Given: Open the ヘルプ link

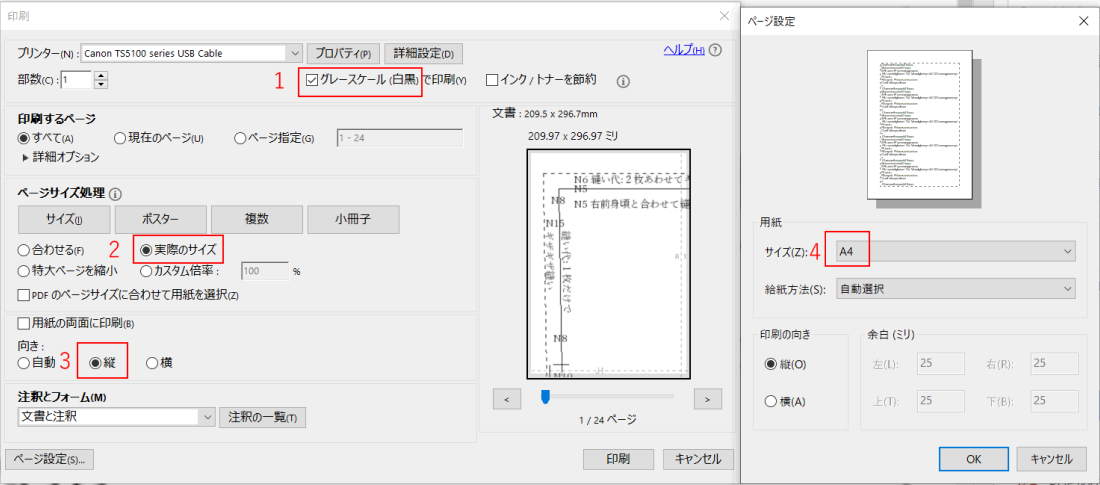Looking at the screenshot, I should point(683,51).
